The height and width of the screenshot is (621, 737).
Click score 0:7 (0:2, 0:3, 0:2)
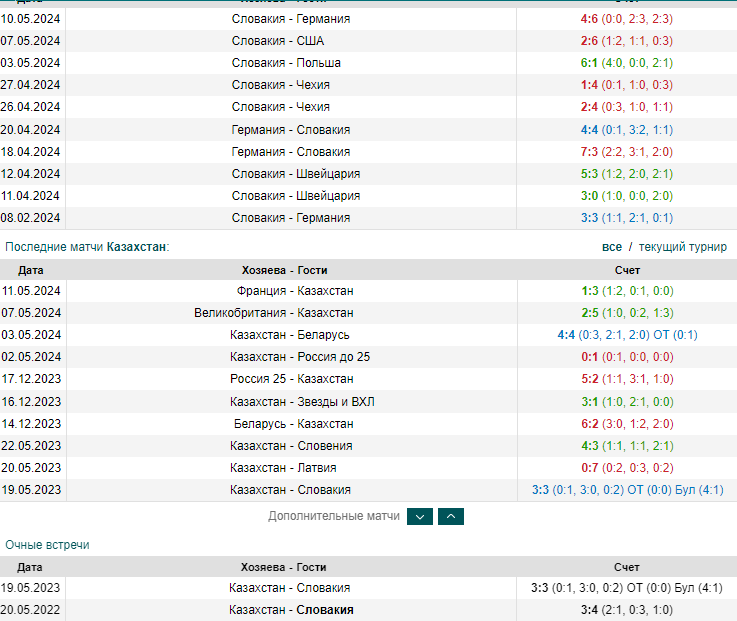click(x=627, y=468)
